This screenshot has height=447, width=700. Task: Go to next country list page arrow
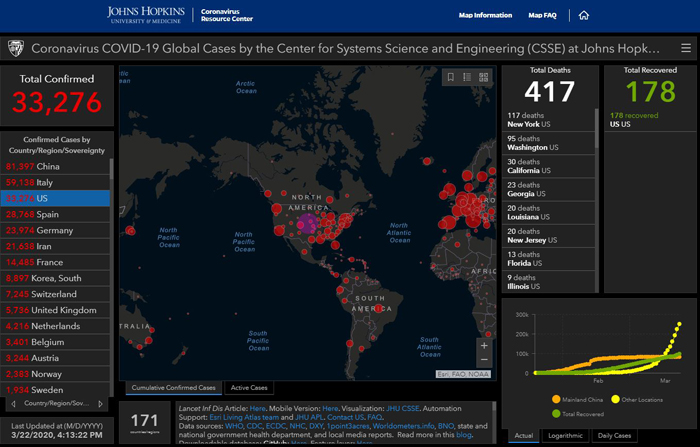click(100, 404)
